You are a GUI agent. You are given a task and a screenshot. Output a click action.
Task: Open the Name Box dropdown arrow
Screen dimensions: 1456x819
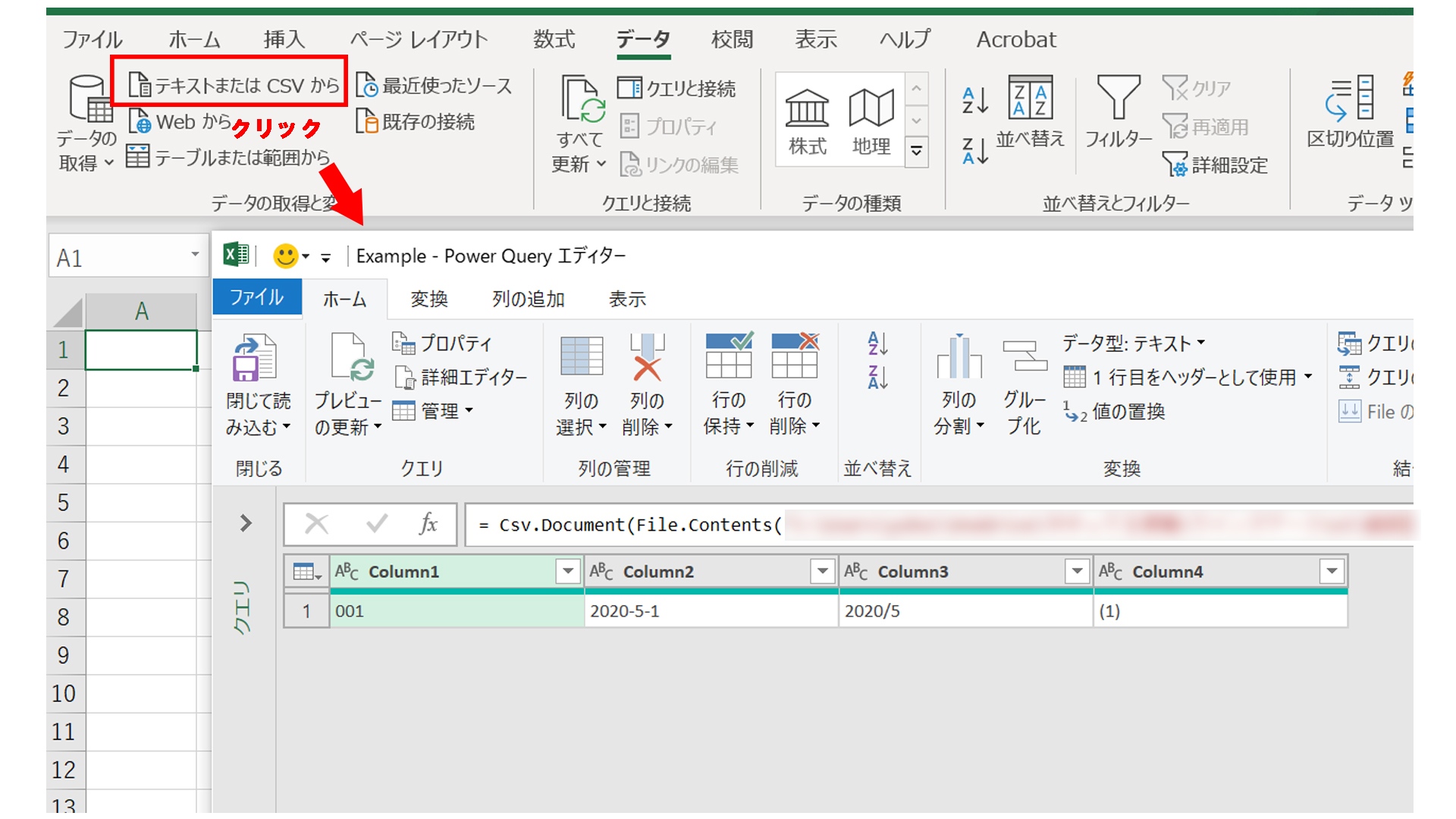pos(195,256)
